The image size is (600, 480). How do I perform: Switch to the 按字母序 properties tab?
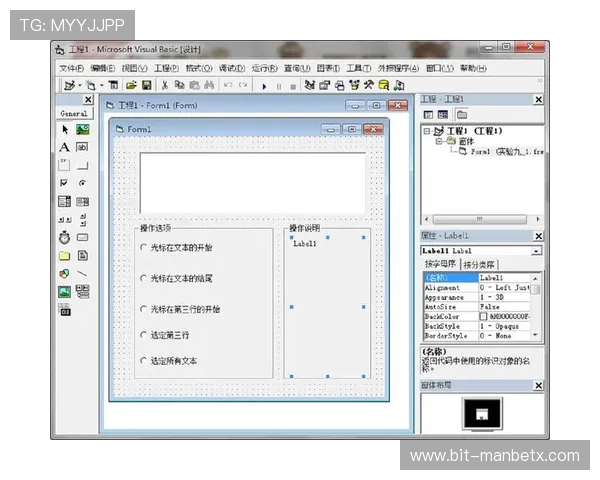[440, 264]
